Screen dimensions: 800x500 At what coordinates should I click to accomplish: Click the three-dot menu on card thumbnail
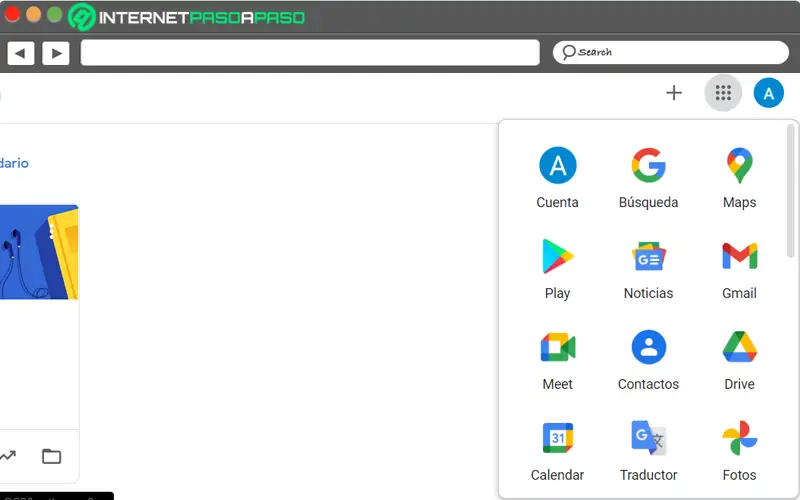pyautogui.click(x=51, y=231)
